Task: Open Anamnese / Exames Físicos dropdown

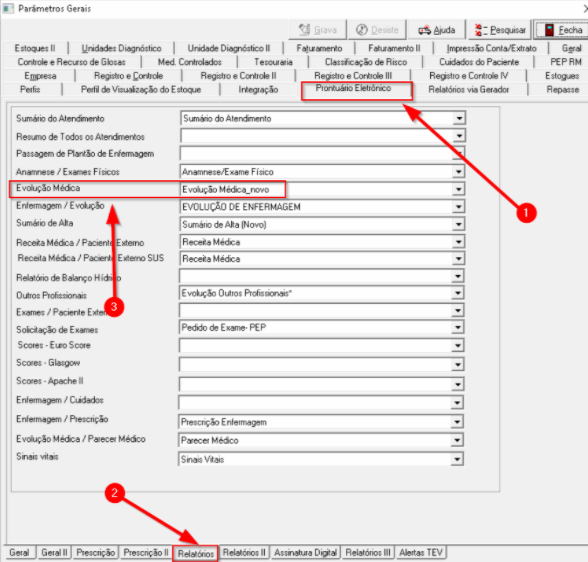Action: pyautogui.click(x=459, y=172)
